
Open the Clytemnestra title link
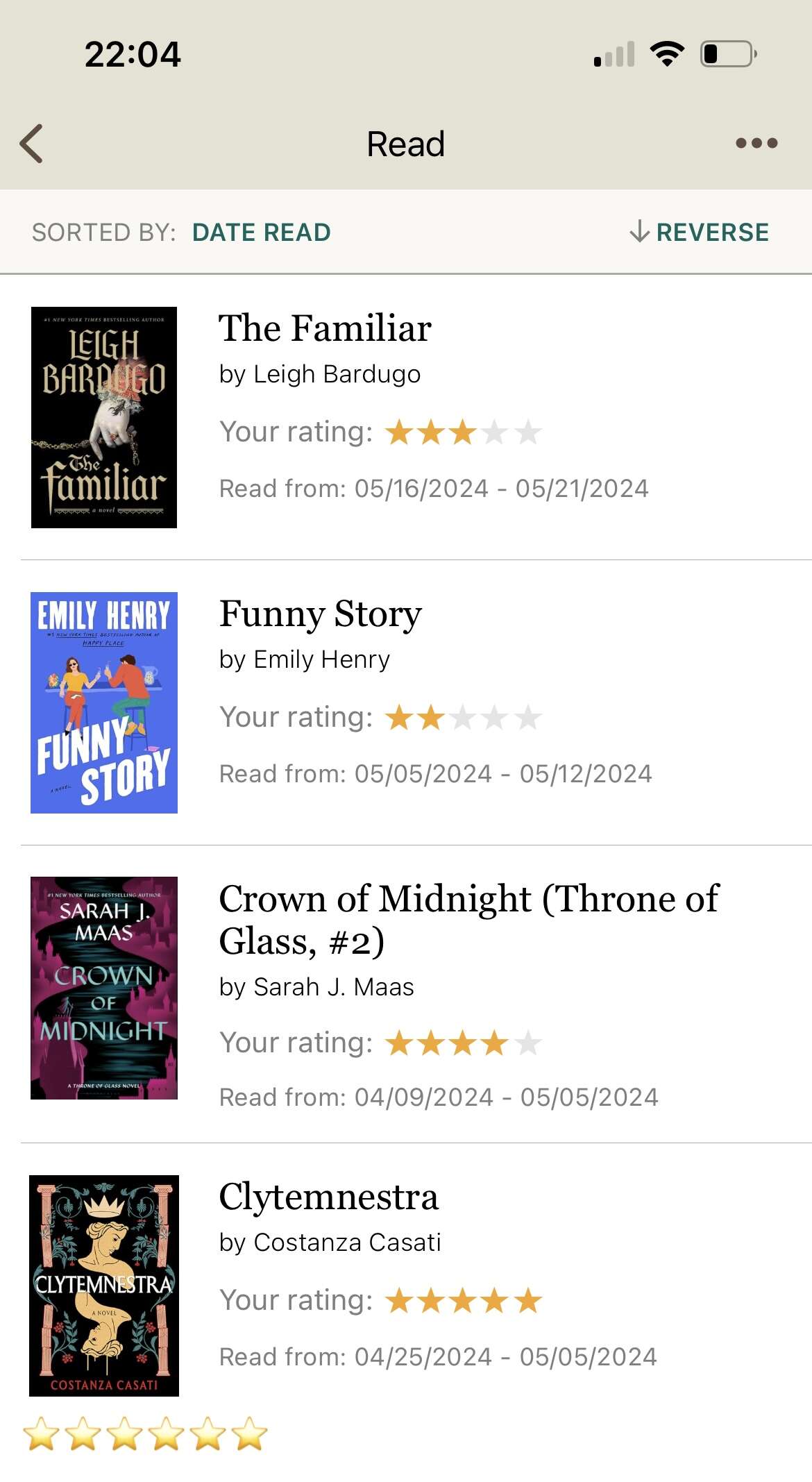click(x=328, y=1197)
